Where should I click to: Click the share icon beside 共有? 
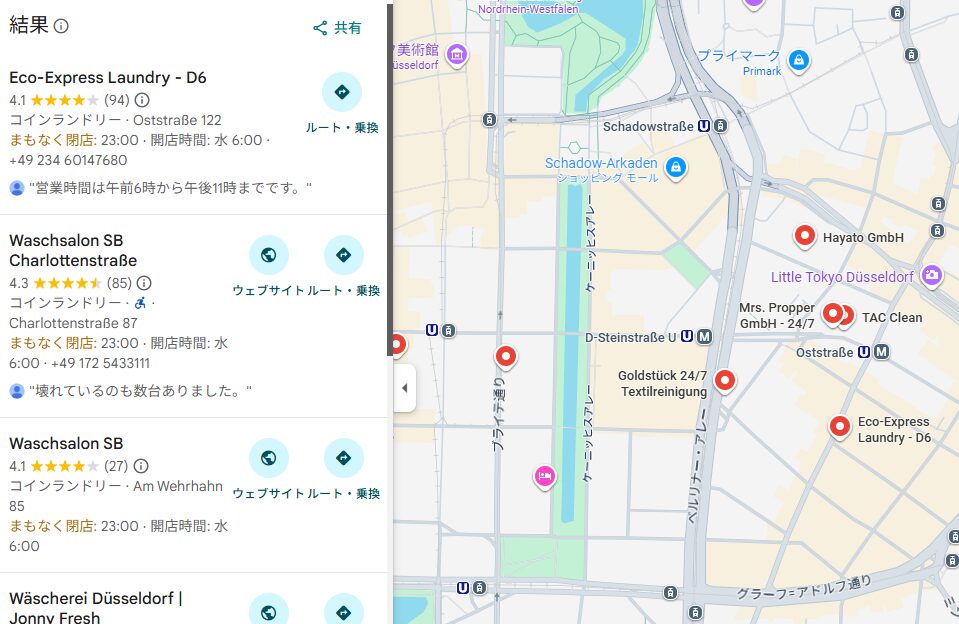(x=320, y=28)
